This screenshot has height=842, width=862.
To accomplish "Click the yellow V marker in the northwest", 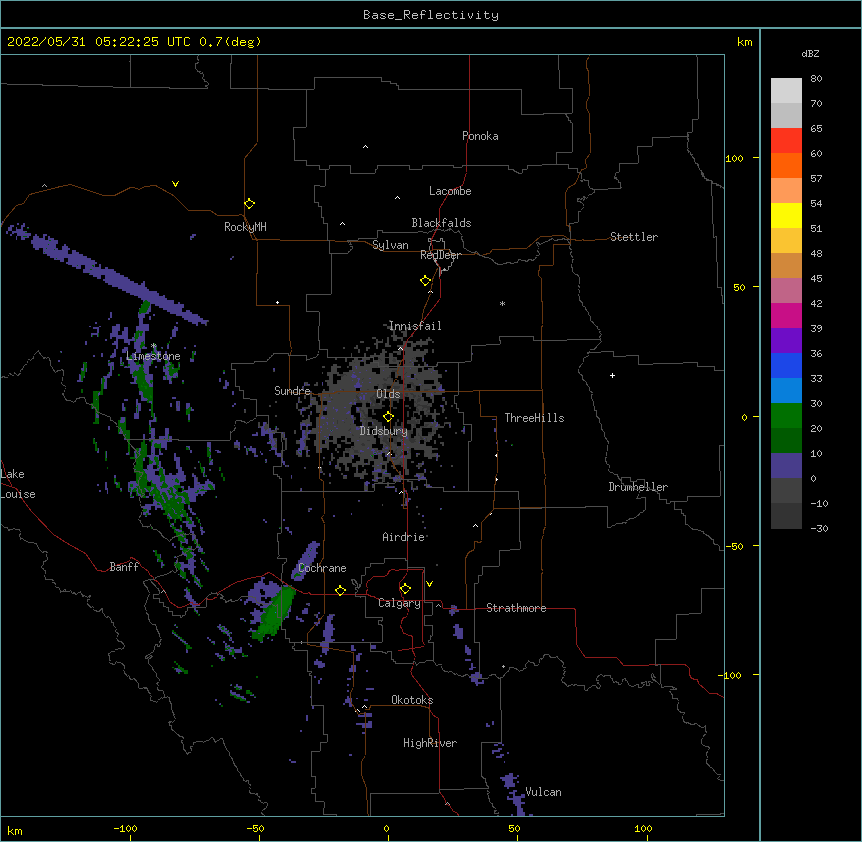I will click(x=175, y=184).
